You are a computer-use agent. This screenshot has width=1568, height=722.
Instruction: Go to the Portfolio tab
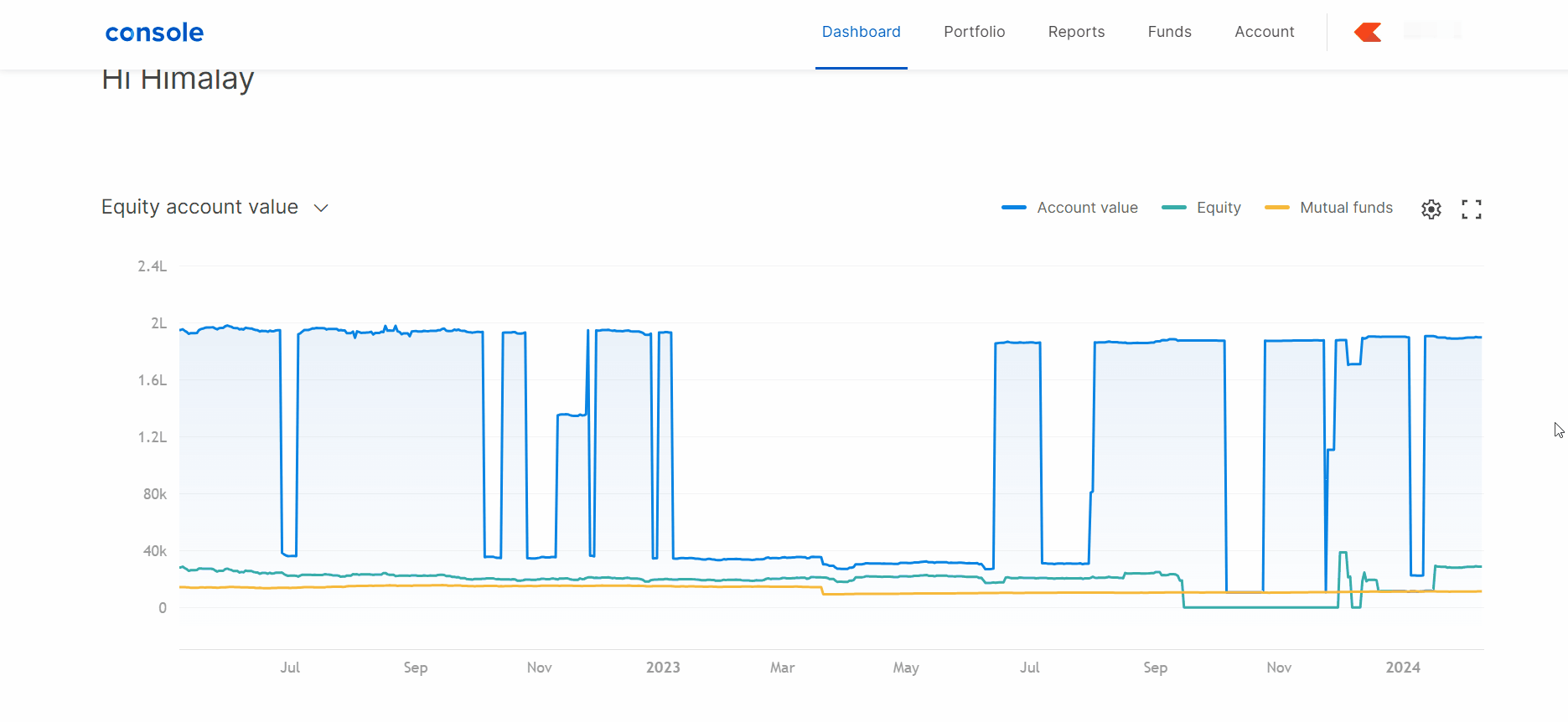[974, 32]
